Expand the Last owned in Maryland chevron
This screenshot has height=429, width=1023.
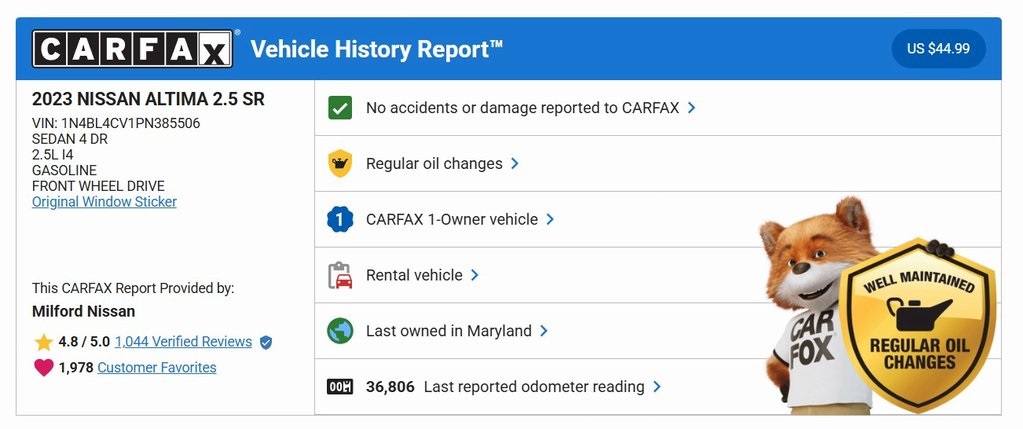544,331
